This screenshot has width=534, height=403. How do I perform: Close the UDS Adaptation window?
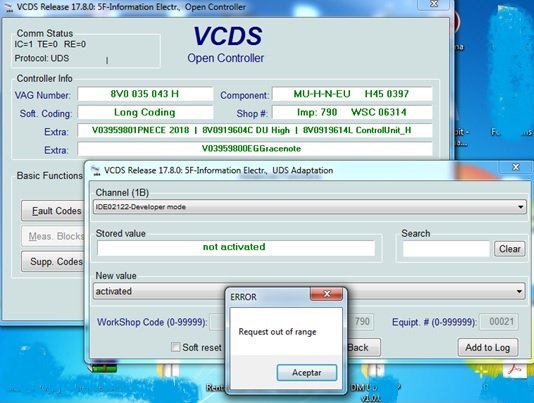click(x=516, y=167)
